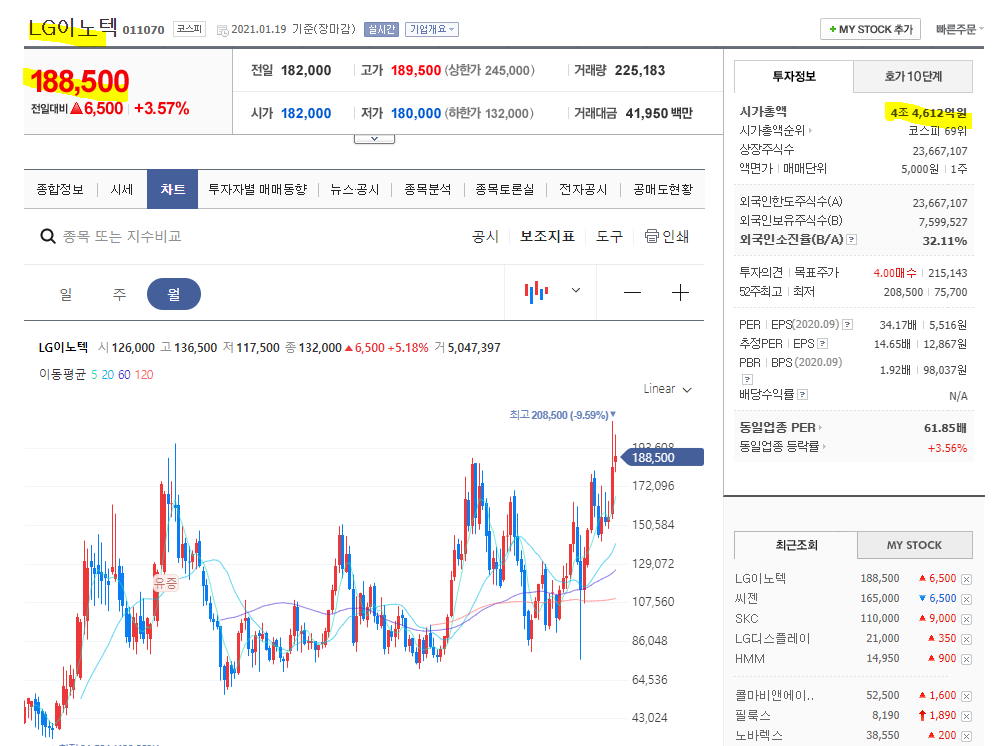
Task: Select the 일 daily chart period
Action: (66, 294)
